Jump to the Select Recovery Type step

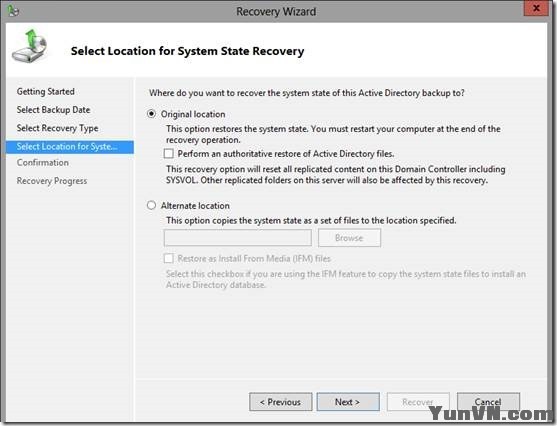point(57,128)
